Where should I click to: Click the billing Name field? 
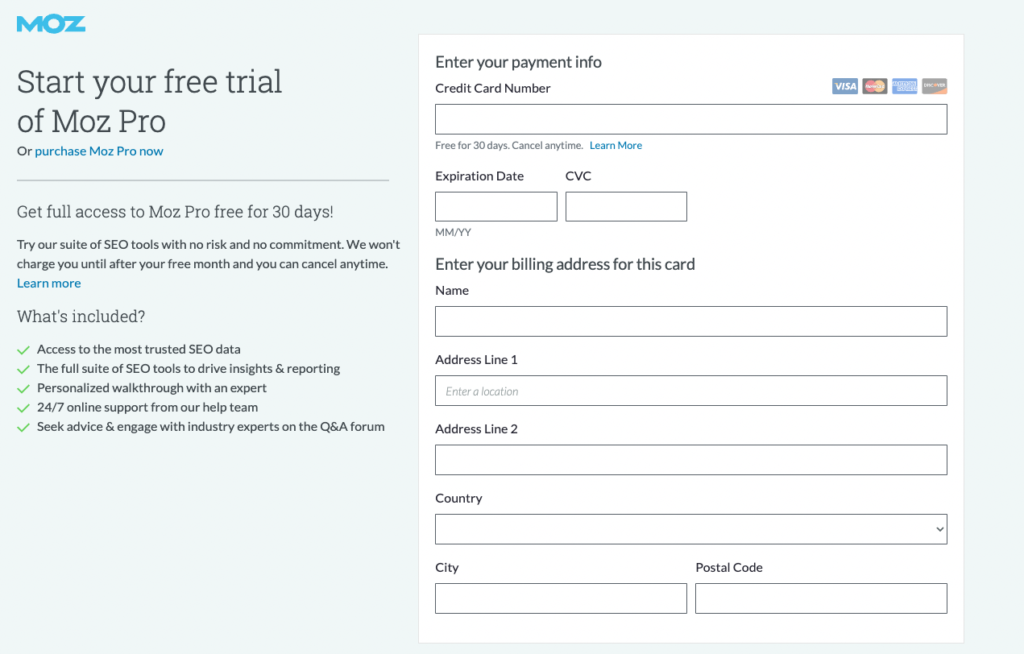pyautogui.click(x=690, y=321)
